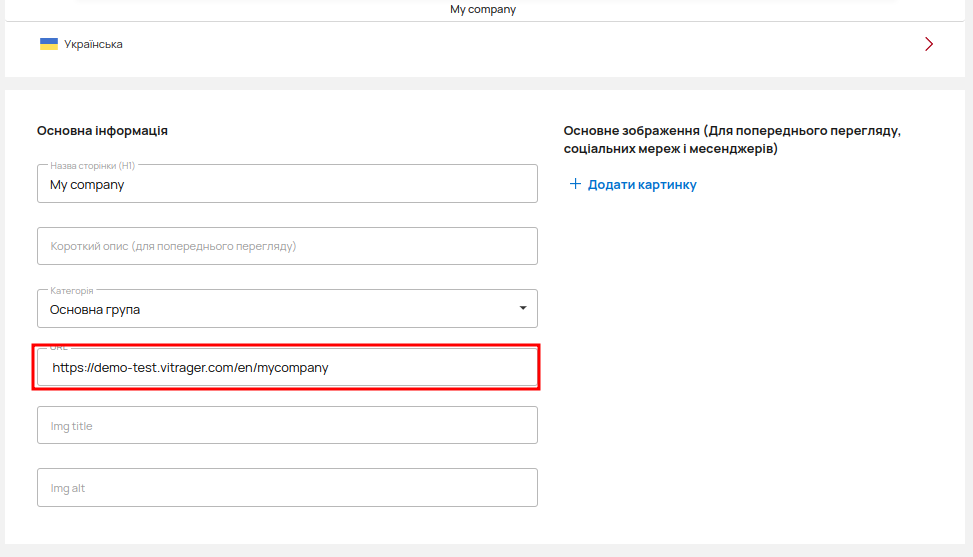
Task: Click the My company text in H1 field
Action: (87, 185)
